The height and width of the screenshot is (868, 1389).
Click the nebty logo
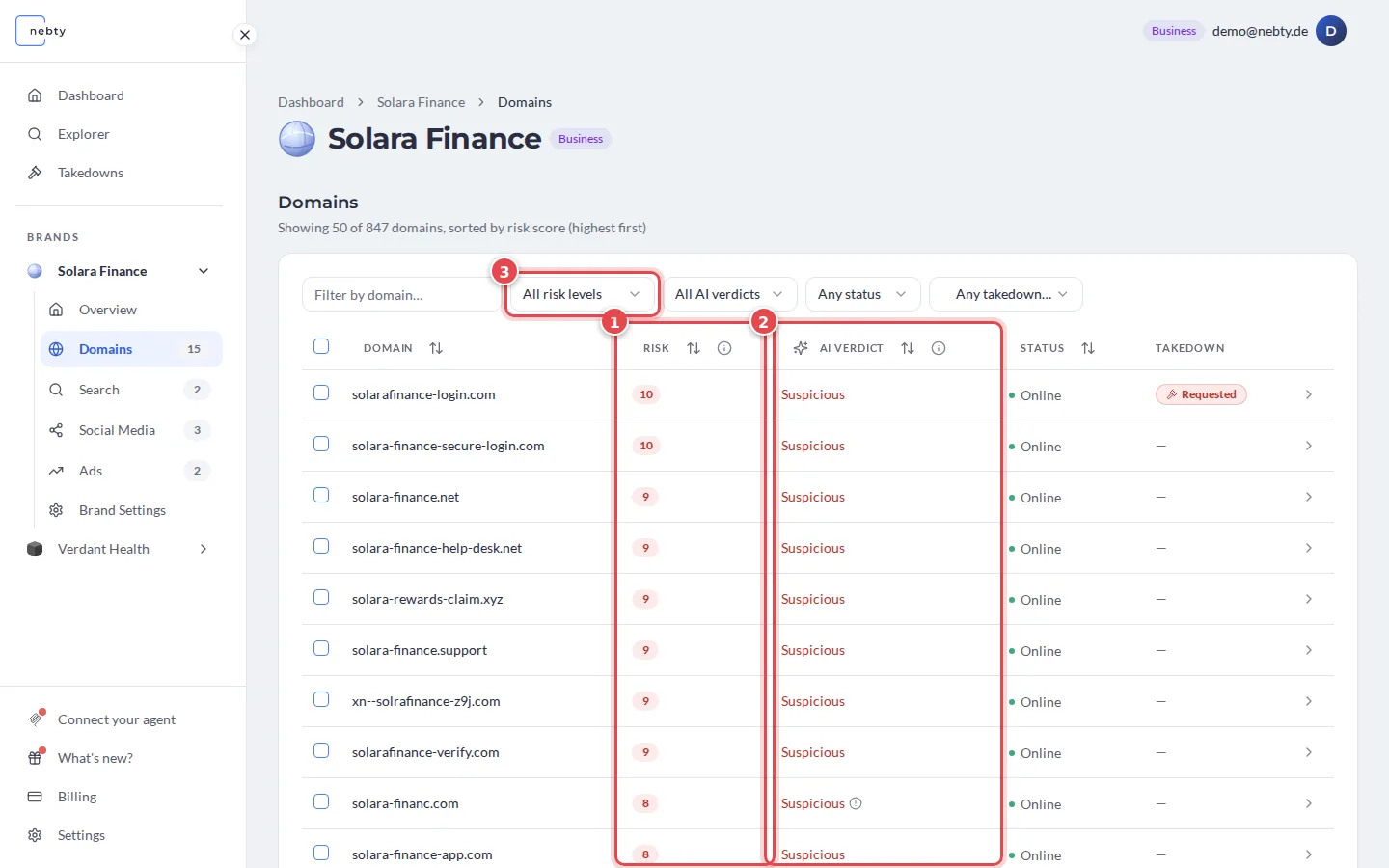coord(41,31)
